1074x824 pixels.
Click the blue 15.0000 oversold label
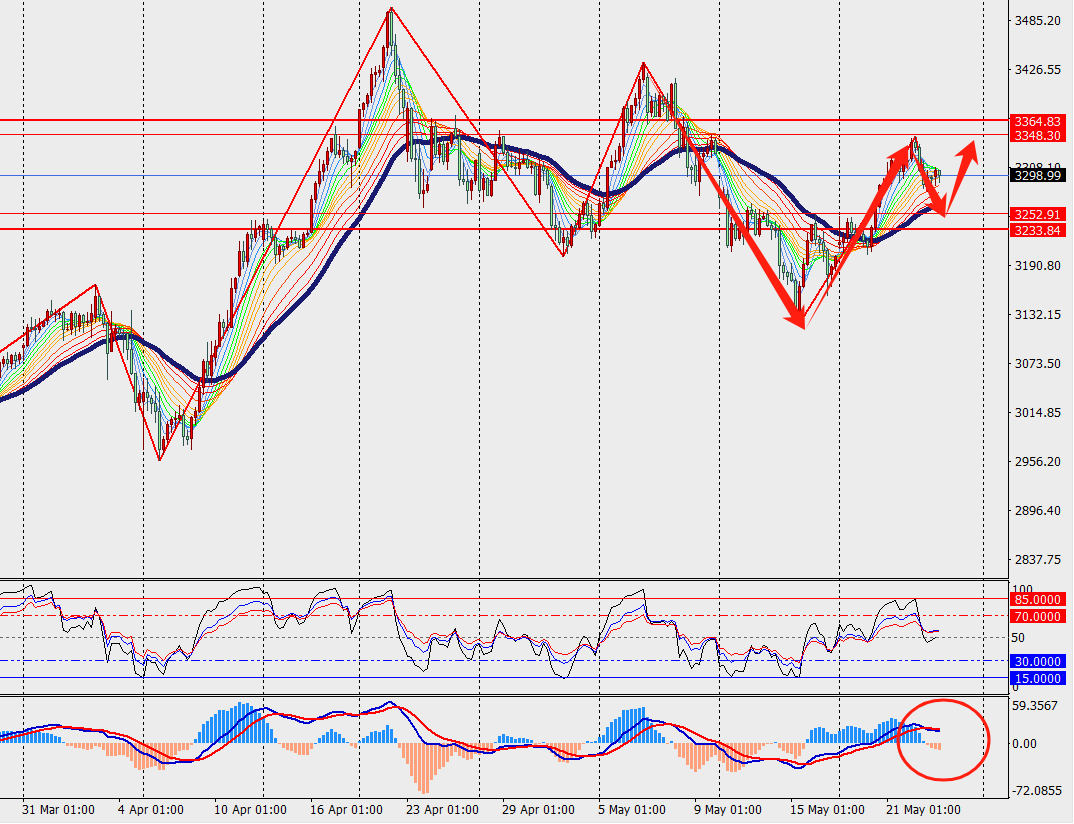[1038, 678]
